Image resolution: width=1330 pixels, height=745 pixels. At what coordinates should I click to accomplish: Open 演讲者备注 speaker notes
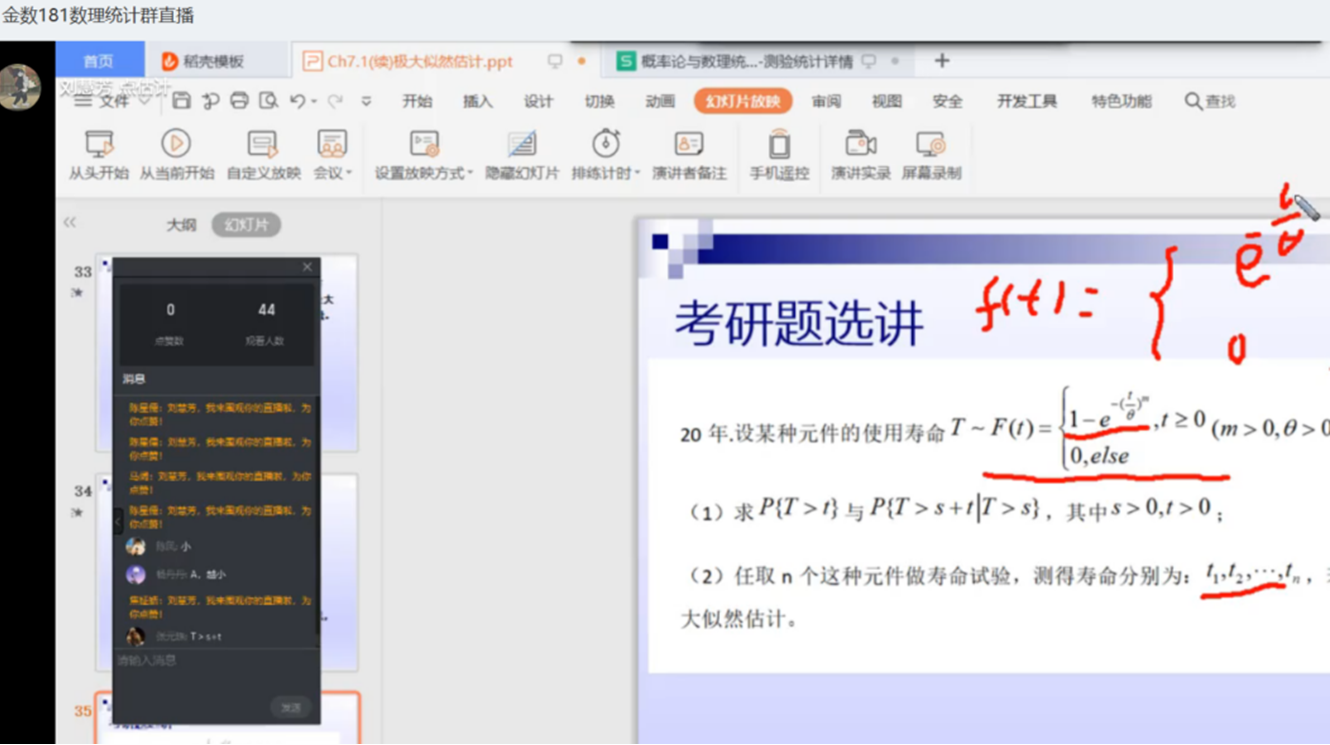tap(689, 145)
